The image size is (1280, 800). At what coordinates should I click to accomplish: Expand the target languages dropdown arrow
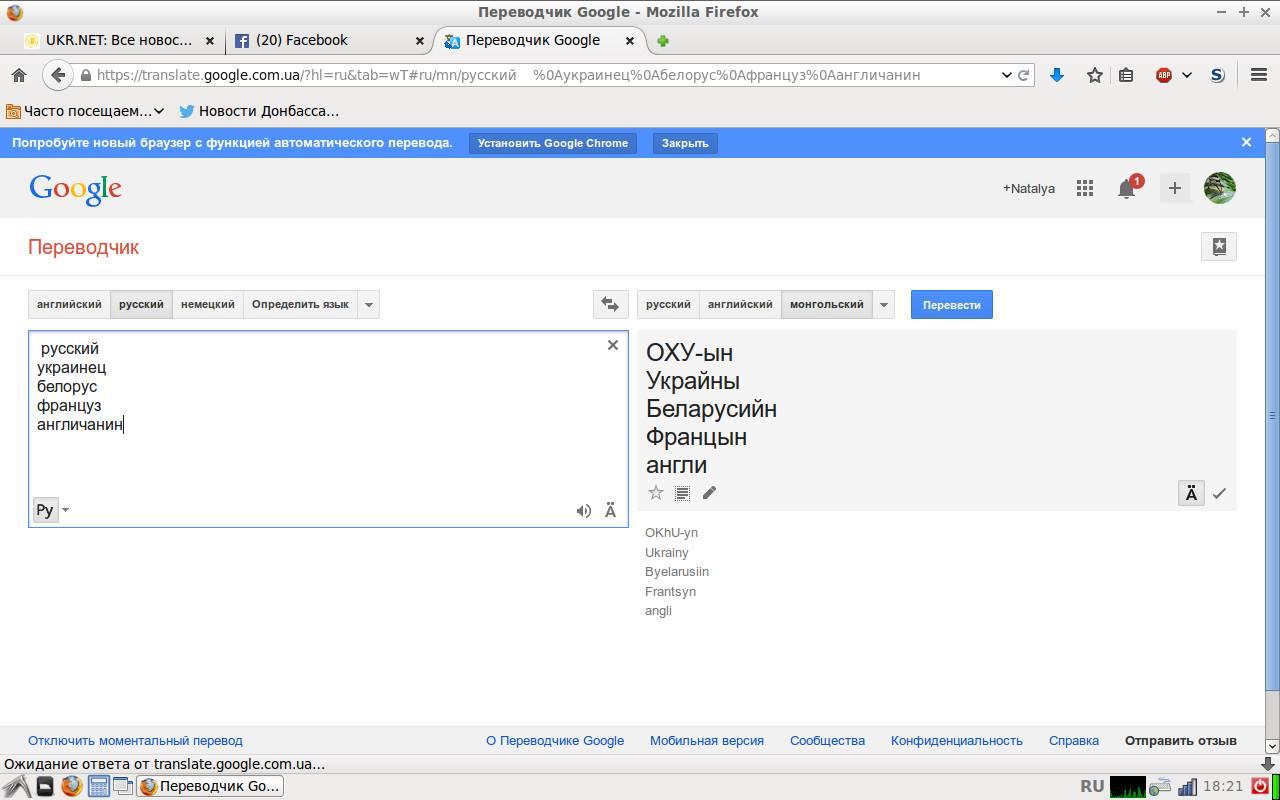883,304
